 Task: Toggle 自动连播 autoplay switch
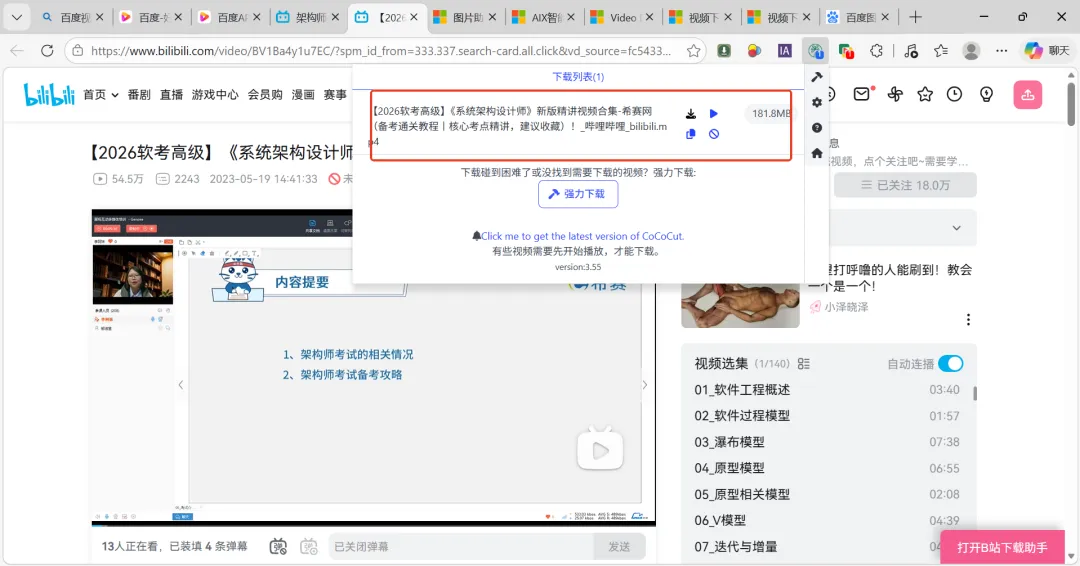951,364
